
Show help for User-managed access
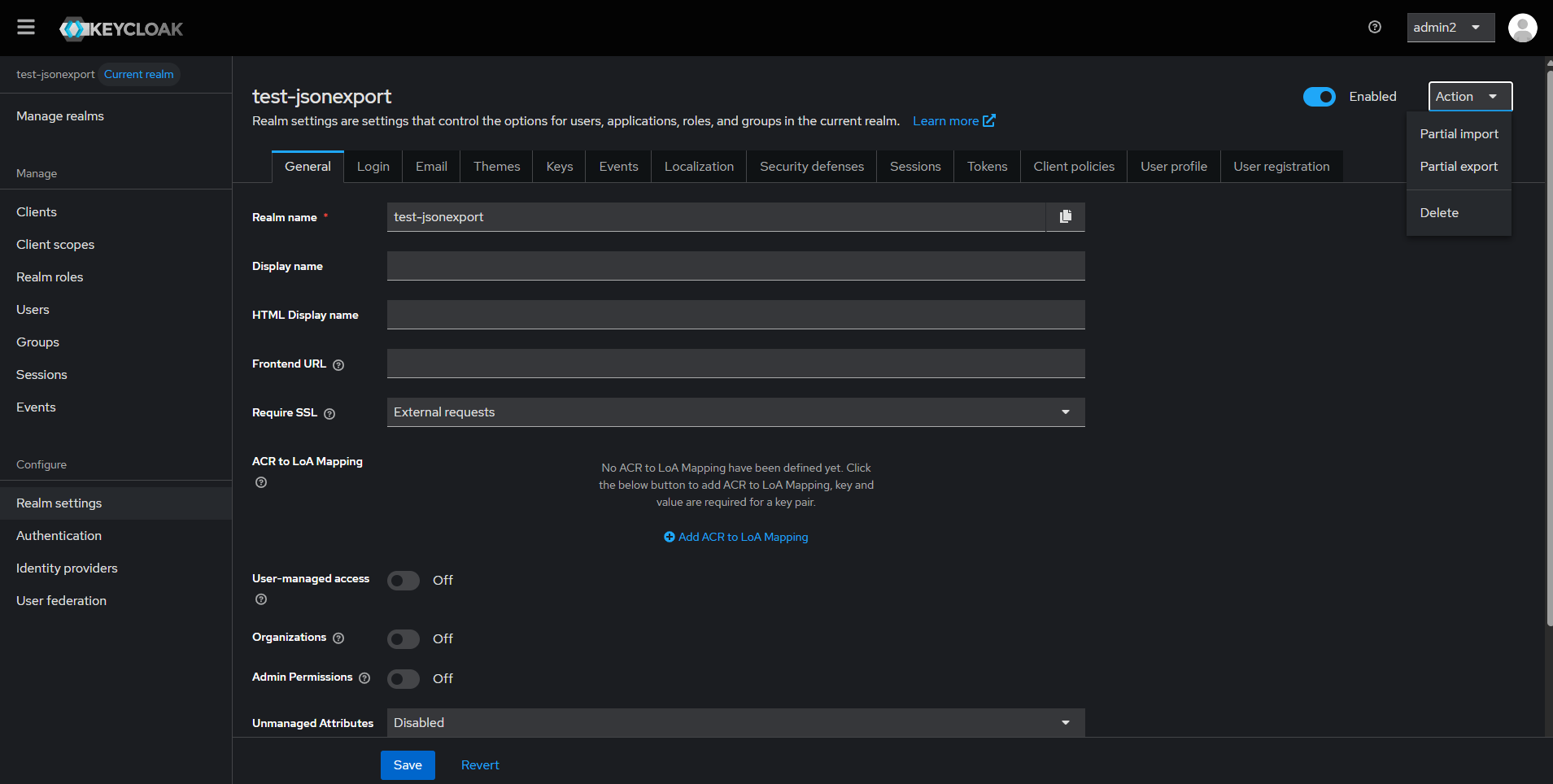[261, 599]
